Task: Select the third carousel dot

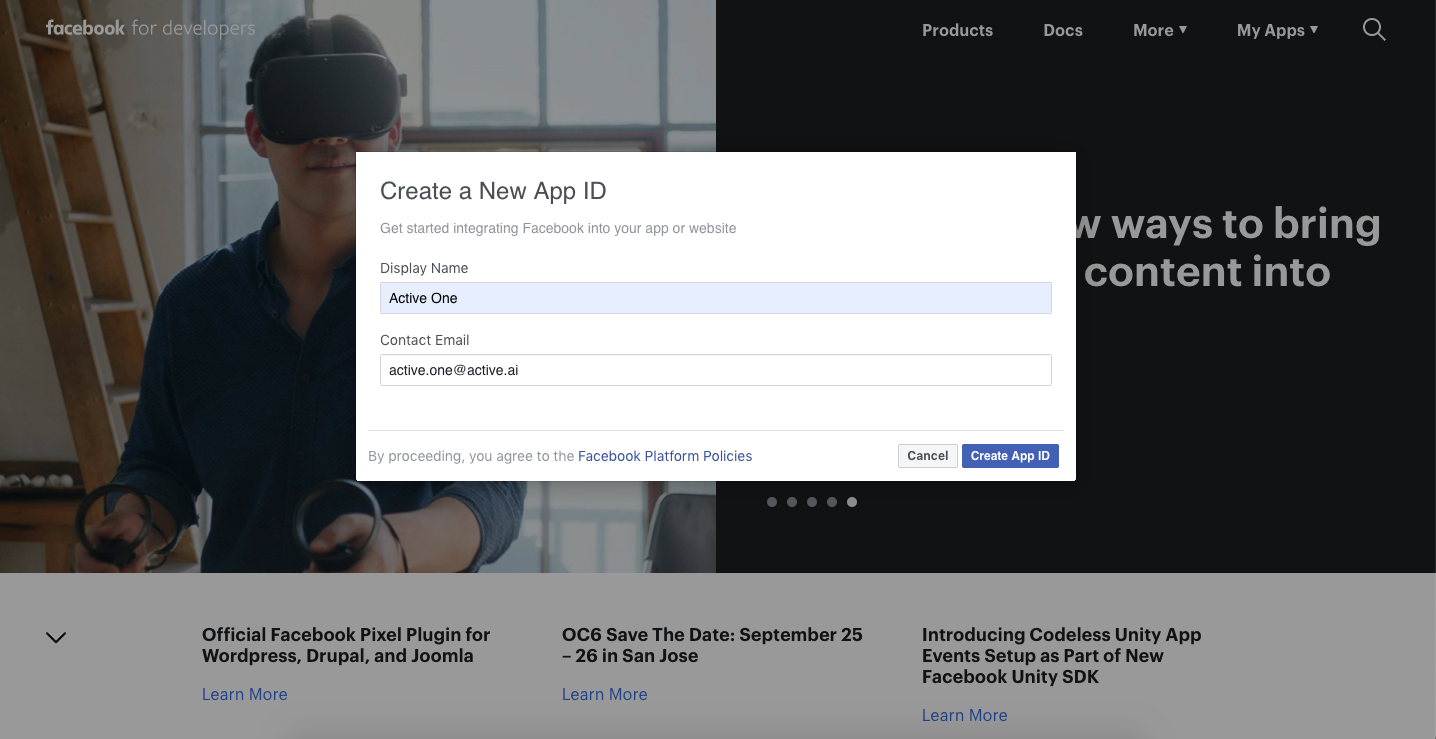Action: (812, 502)
